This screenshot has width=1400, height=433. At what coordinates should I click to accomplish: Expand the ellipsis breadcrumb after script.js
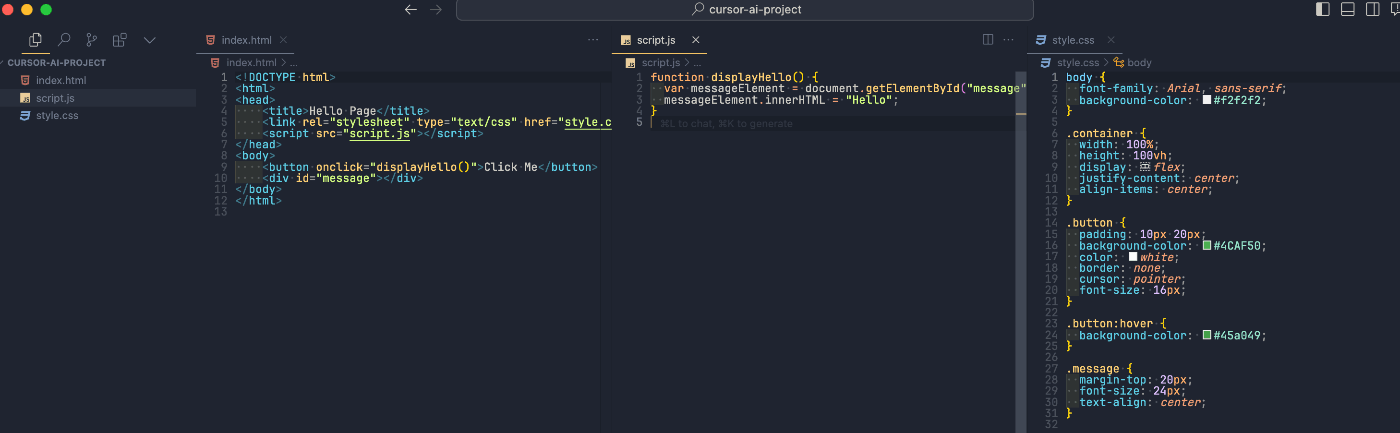click(695, 62)
